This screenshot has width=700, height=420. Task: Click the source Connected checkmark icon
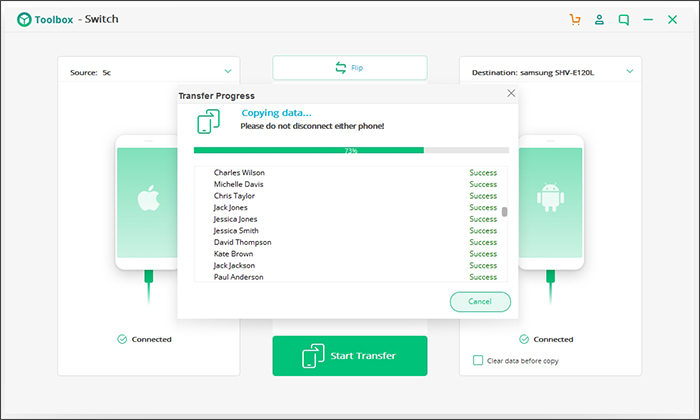(x=122, y=339)
